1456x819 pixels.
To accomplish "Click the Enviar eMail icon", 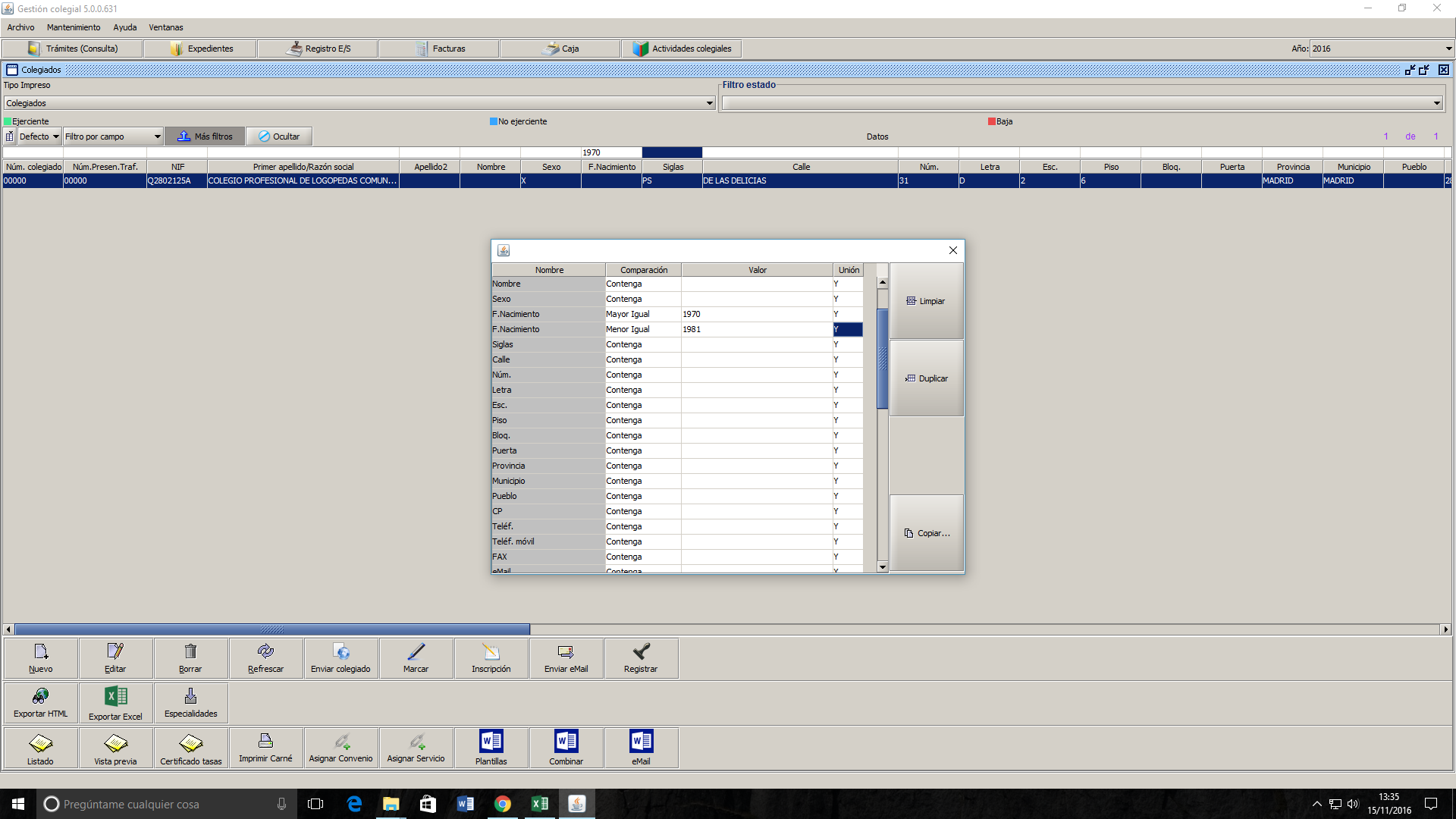I will tap(566, 651).
